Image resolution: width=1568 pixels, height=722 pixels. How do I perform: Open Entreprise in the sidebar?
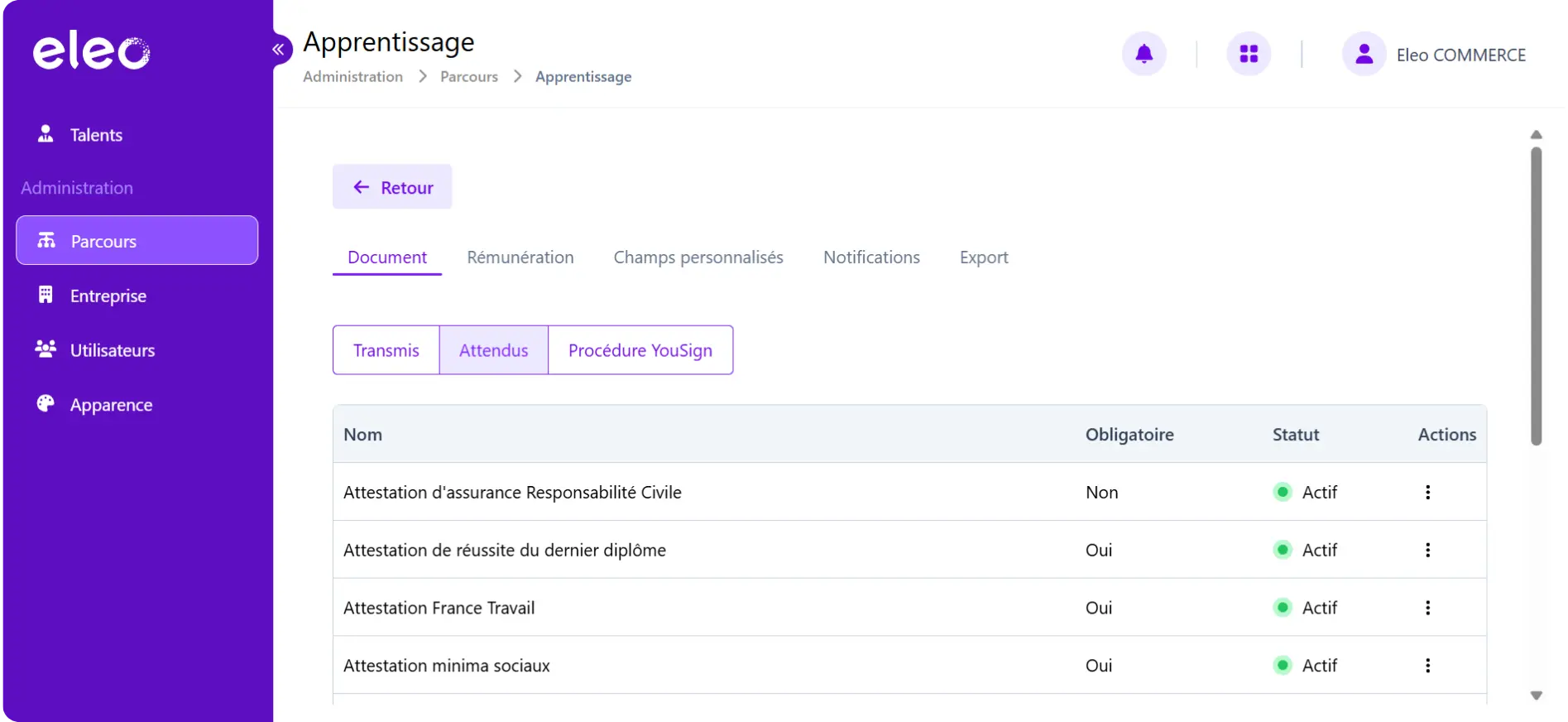137,296
